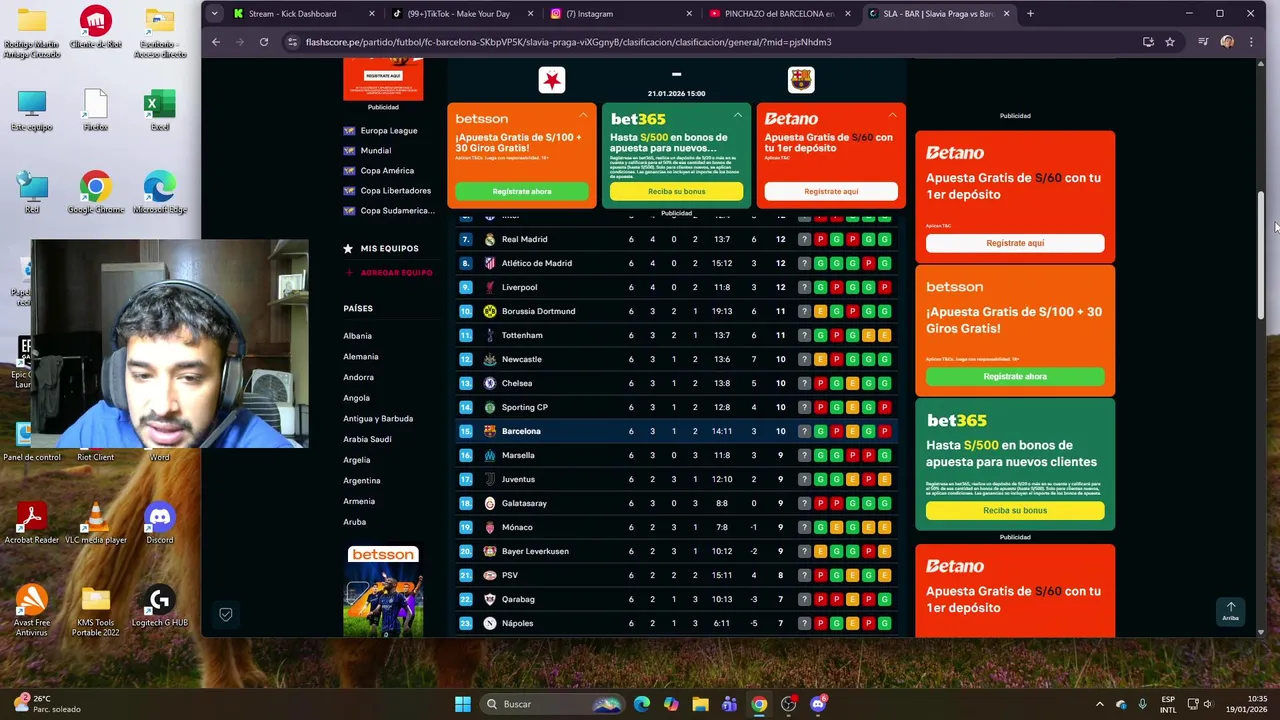1280x720 pixels.
Task: Click the Tottenham crest icon
Action: (490, 335)
